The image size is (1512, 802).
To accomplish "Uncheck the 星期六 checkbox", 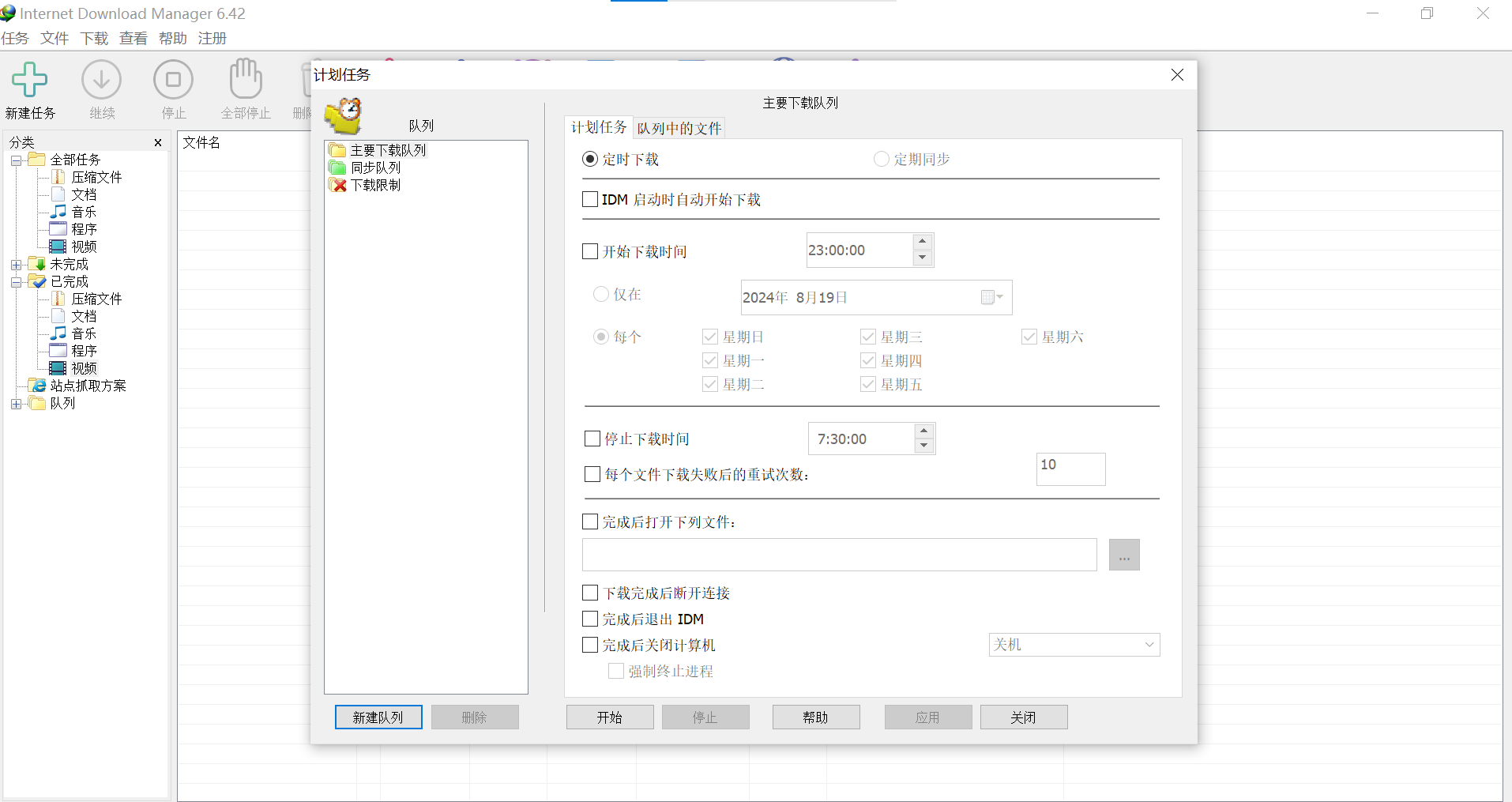I will point(1029,337).
